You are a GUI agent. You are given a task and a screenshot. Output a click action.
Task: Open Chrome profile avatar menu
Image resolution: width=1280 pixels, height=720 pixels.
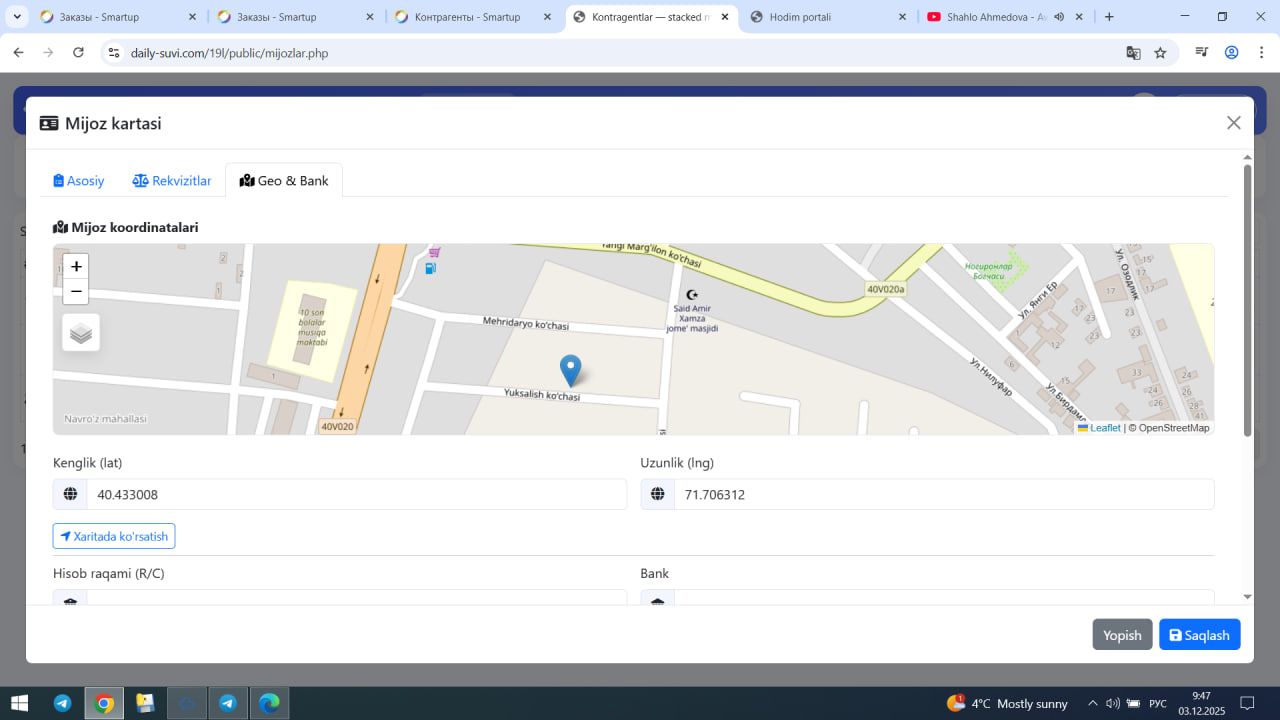pos(1231,53)
